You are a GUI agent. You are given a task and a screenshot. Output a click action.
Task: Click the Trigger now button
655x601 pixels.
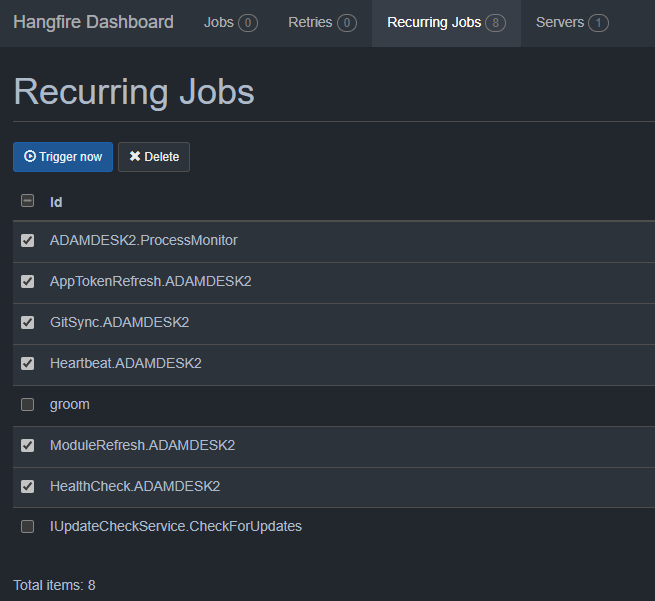[63, 157]
